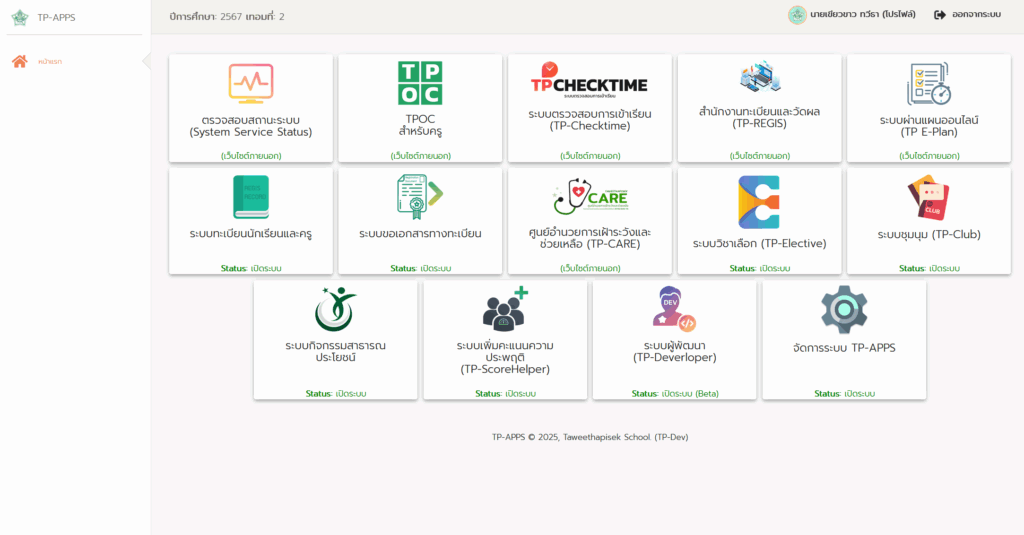Click the TP-APPS brand logo in sidebar
Screen dimensions: 1024x535
(20, 17)
